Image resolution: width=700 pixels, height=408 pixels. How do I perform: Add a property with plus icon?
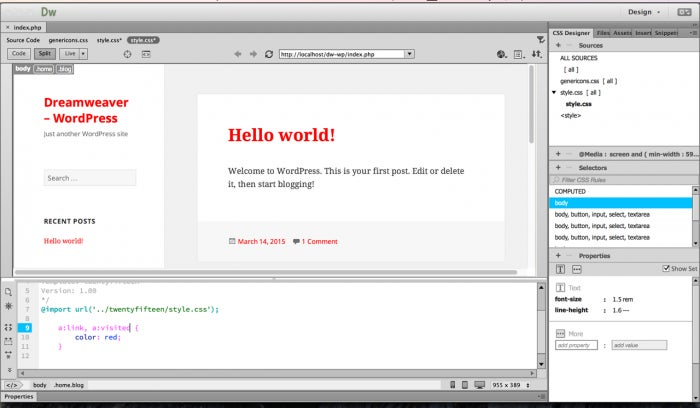558,255
